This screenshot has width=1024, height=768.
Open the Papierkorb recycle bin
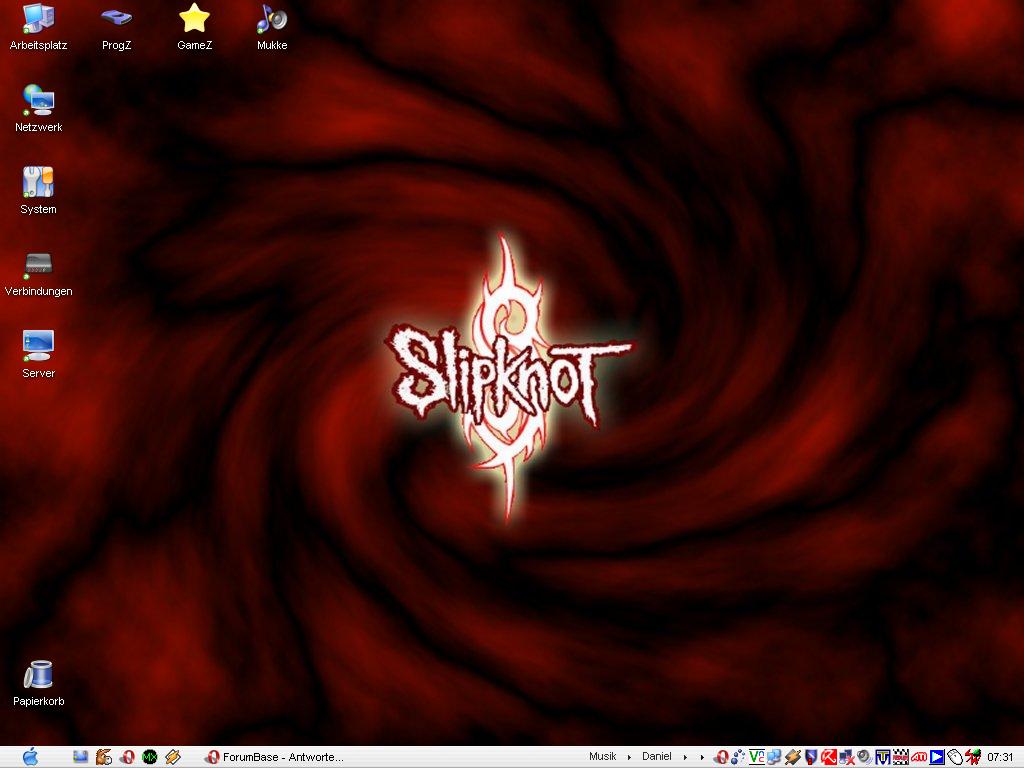coord(38,683)
